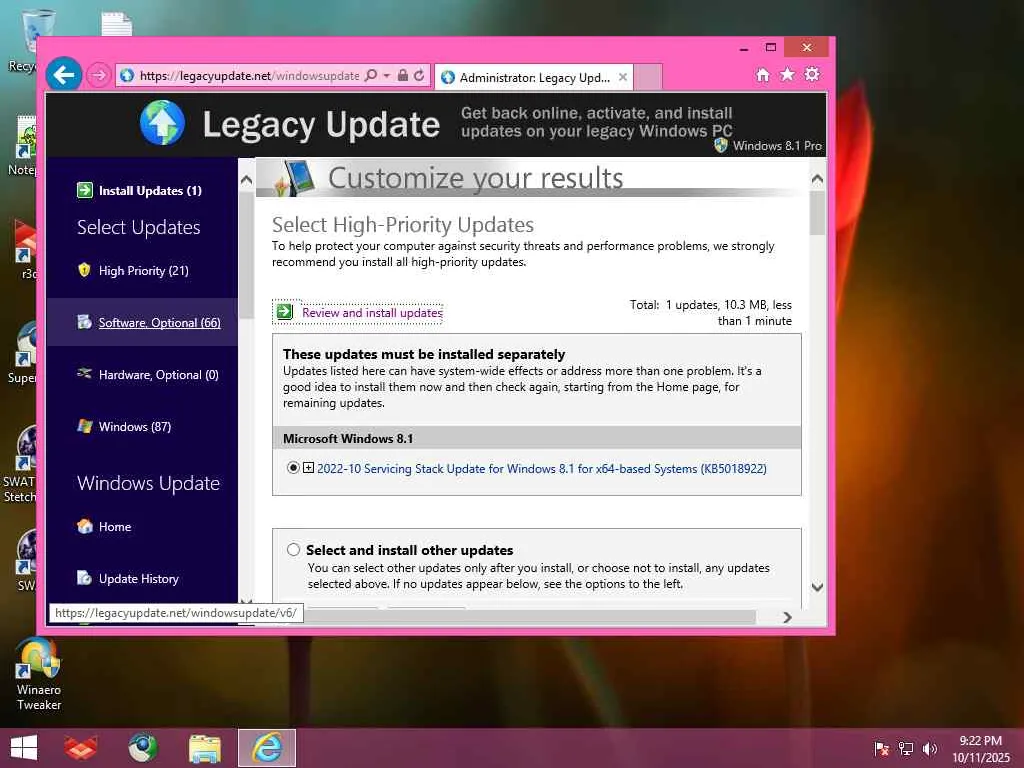Click the High Priority shield icon
Viewport: 1024px width, 768px height.
[x=84, y=270]
